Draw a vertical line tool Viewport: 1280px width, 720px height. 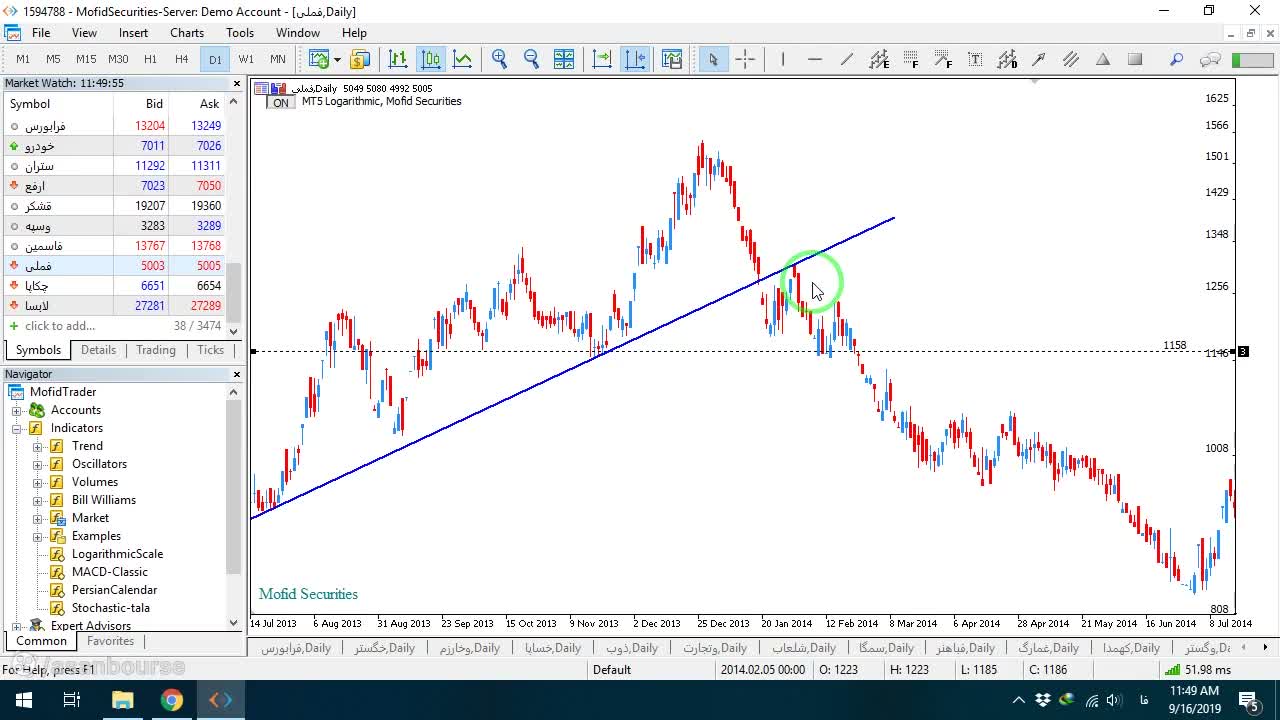(782, 59)
